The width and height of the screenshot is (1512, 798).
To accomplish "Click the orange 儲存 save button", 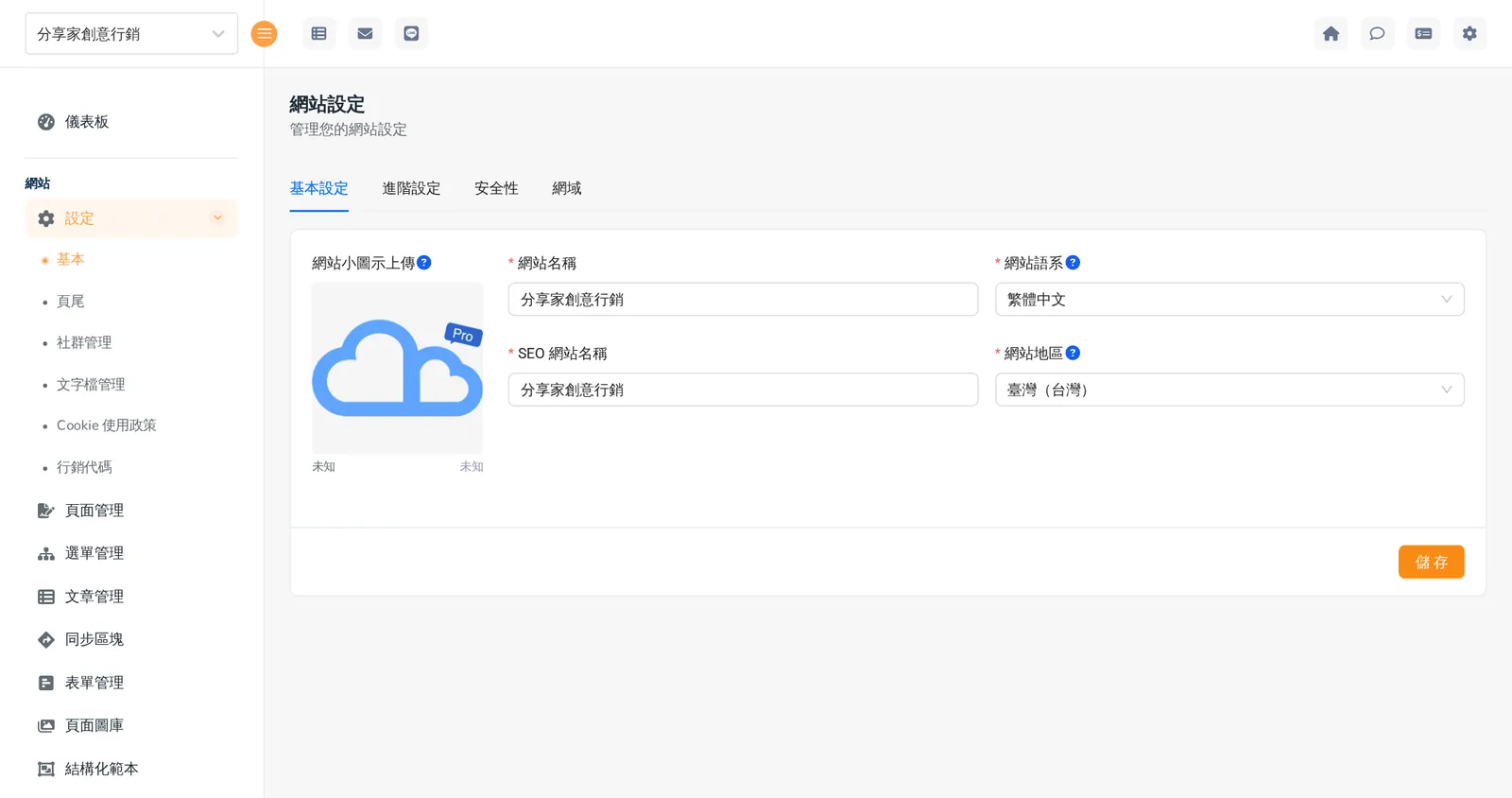I will tap(1431, 562).
